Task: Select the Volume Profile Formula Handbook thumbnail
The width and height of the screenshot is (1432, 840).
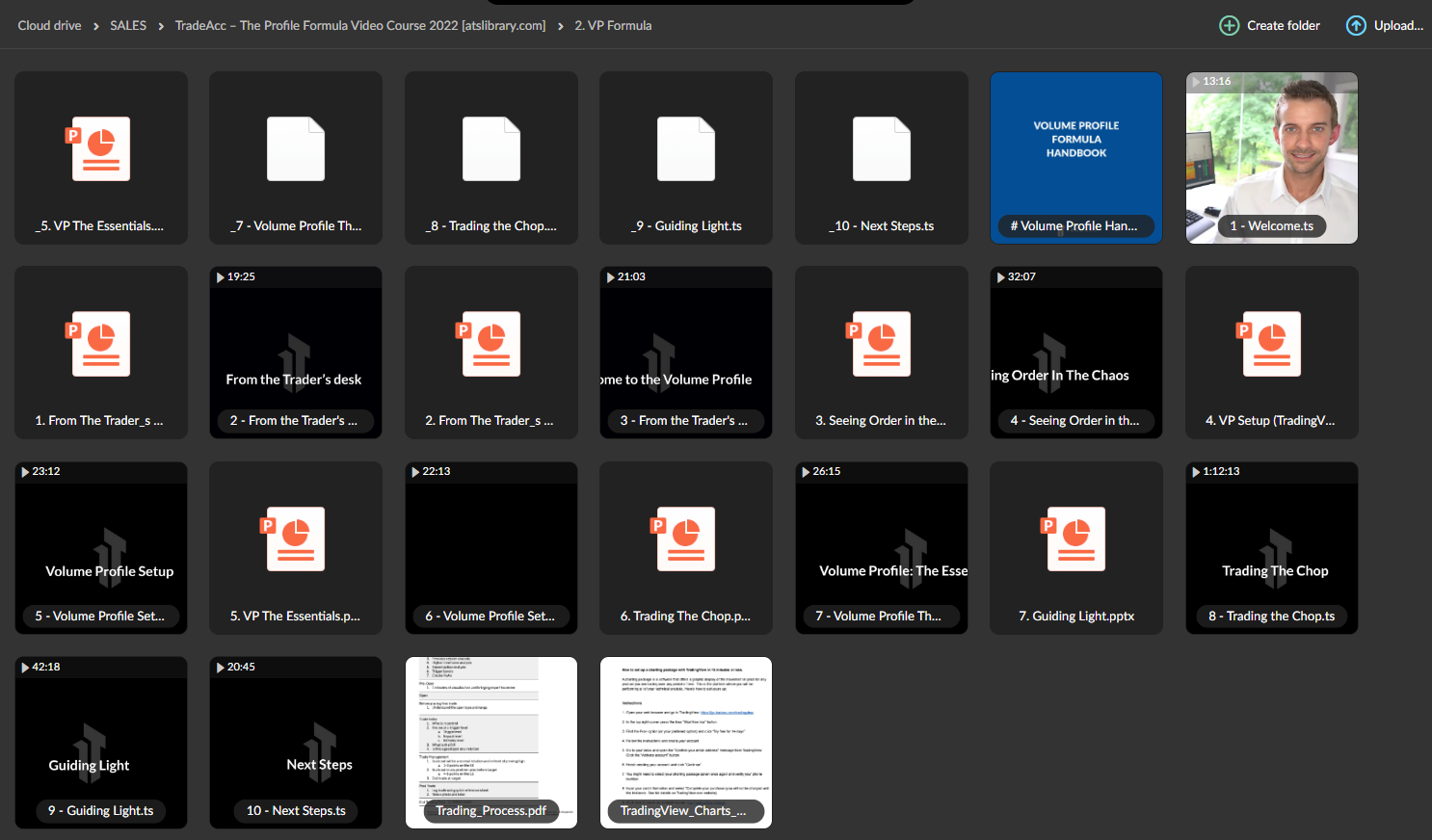Action: 1075,151
